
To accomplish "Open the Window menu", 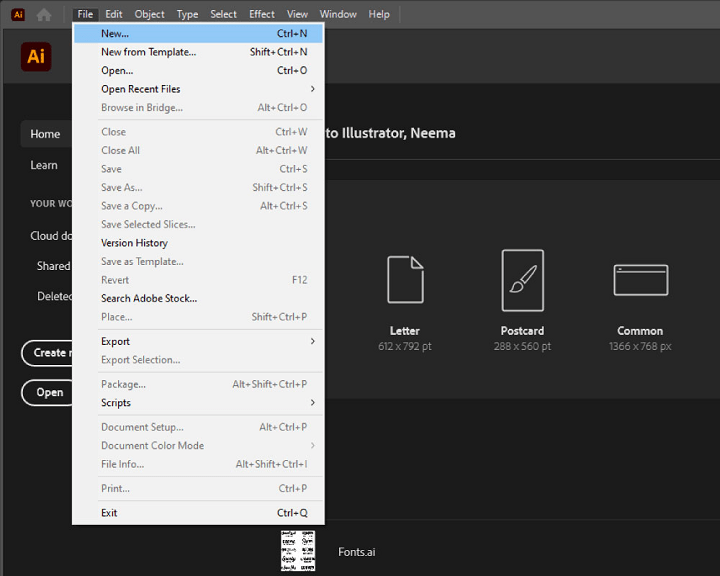I will pyautogui.click(x=338, y=14).
